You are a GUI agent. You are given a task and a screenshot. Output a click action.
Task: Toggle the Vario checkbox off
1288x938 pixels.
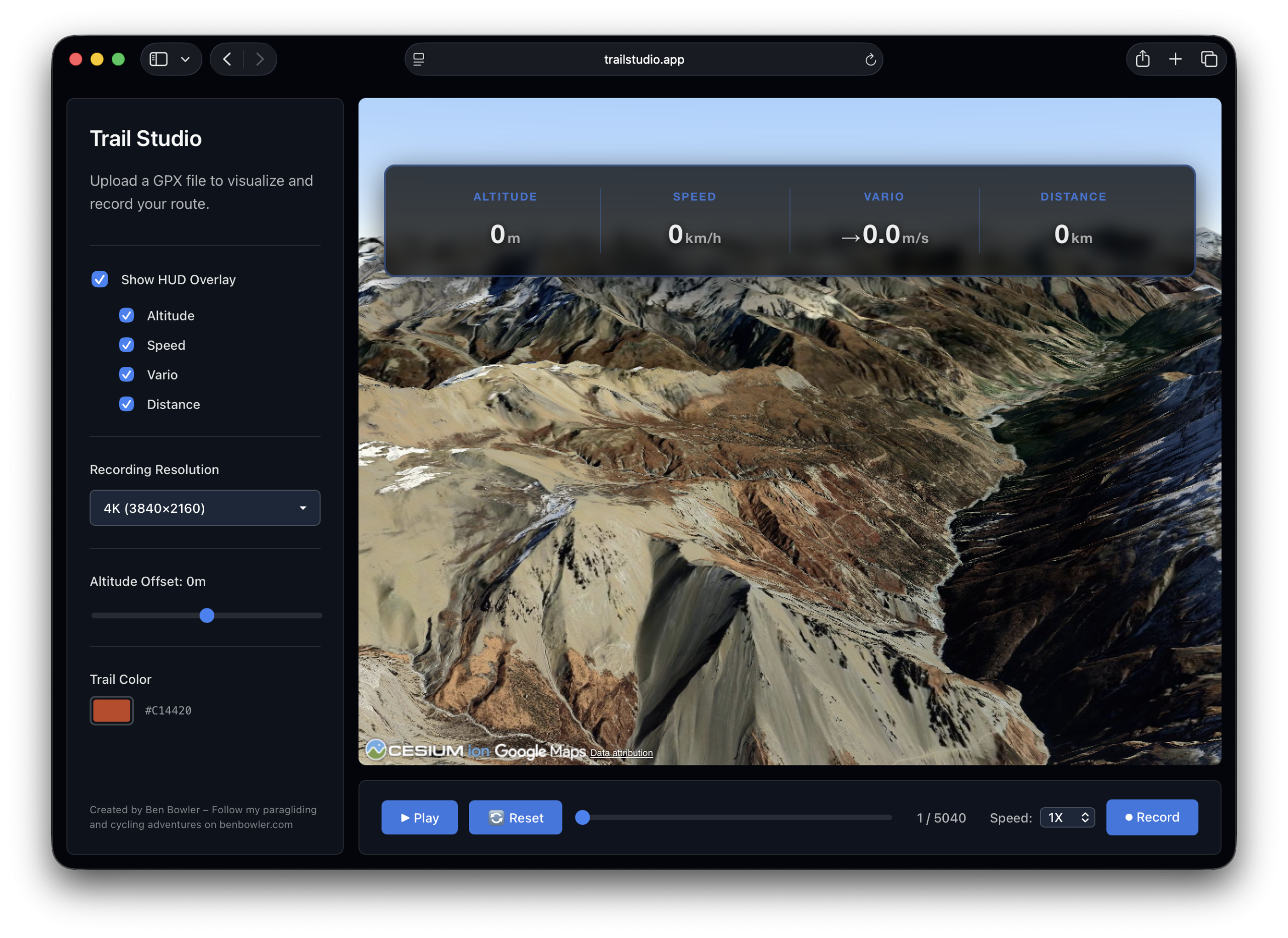(x=127, y=374)
